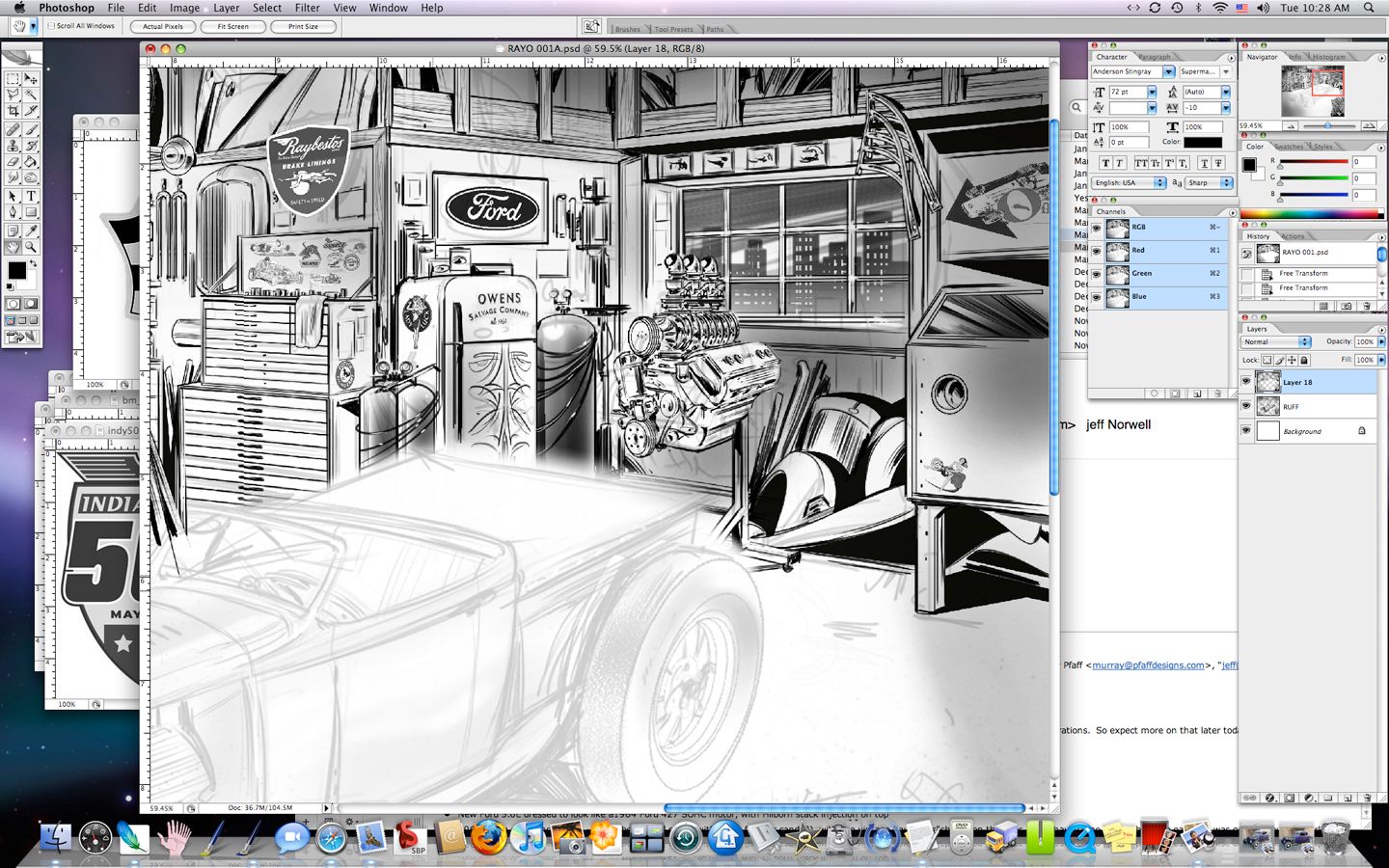Open tracking -10 dropdown
This screenshot has width=1389, height=868.
click(x=1226, y=107)
